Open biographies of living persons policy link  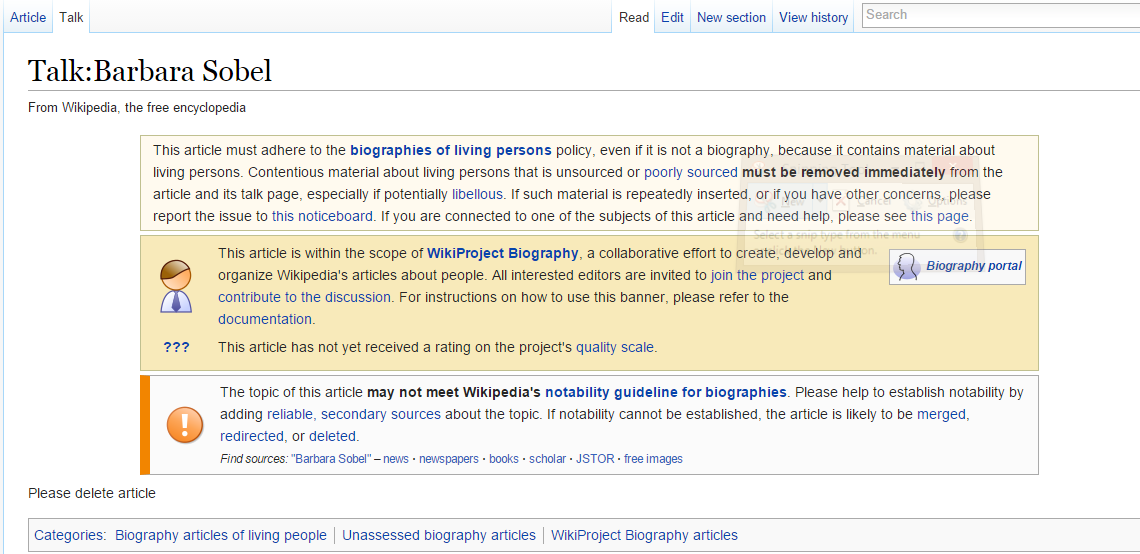tap(451, 150)
